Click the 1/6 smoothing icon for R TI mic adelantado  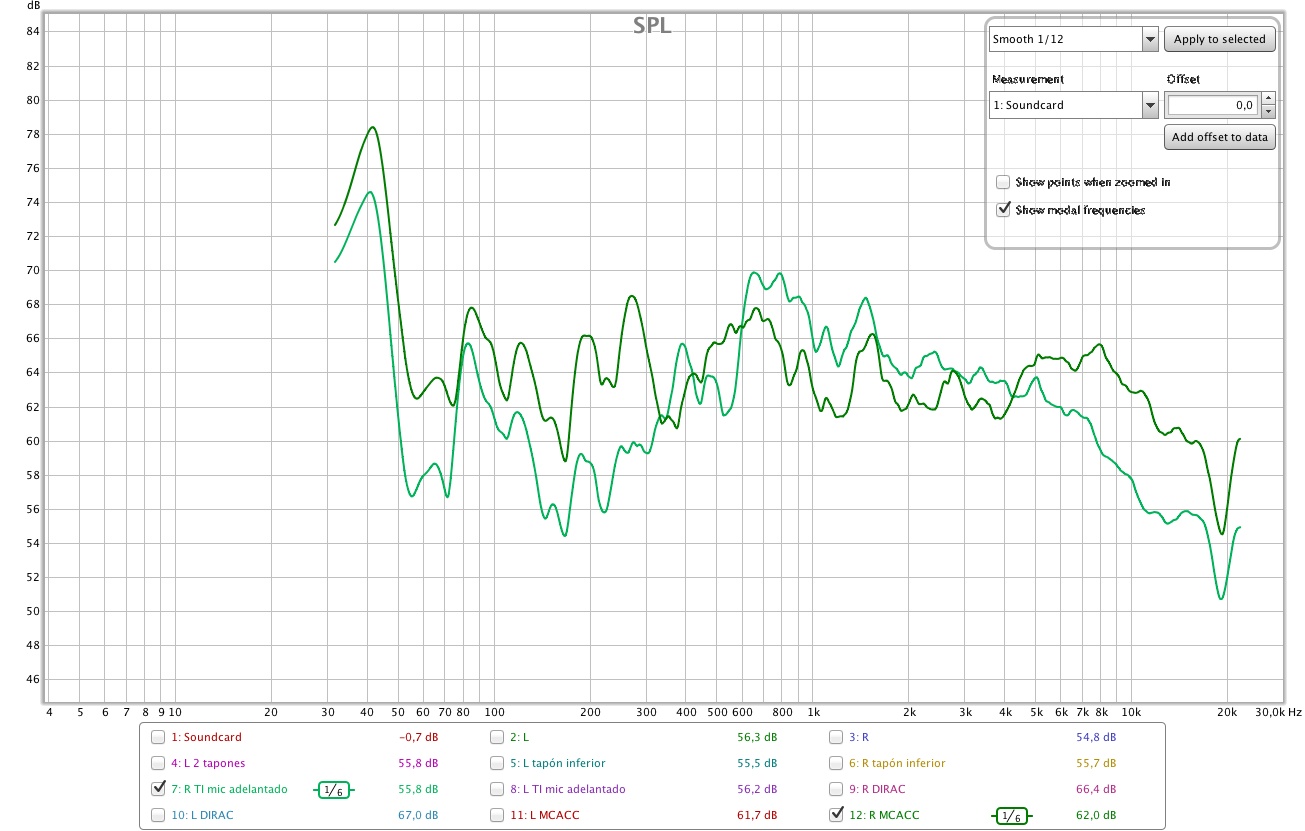(334, 790)
